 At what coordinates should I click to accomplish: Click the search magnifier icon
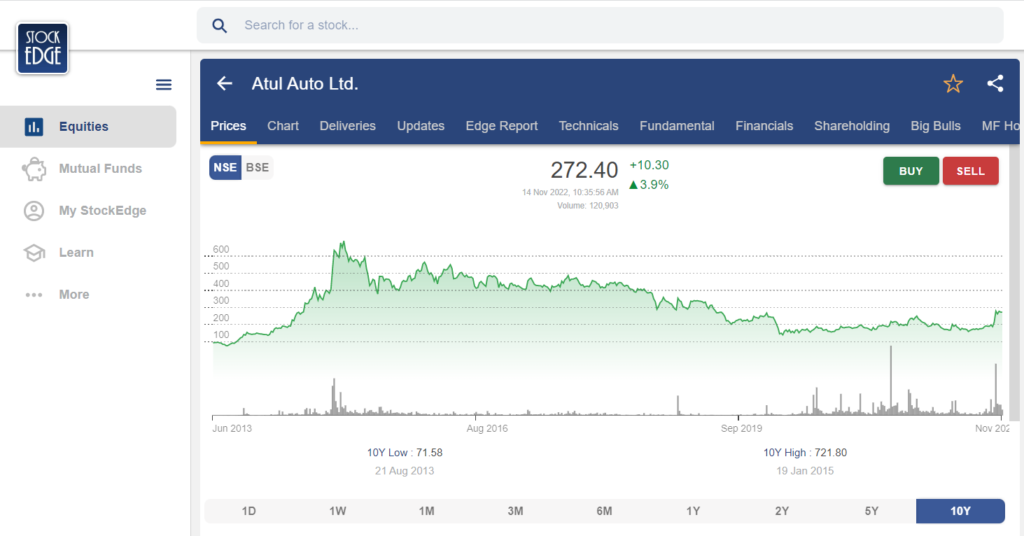[x=219, y=25]
